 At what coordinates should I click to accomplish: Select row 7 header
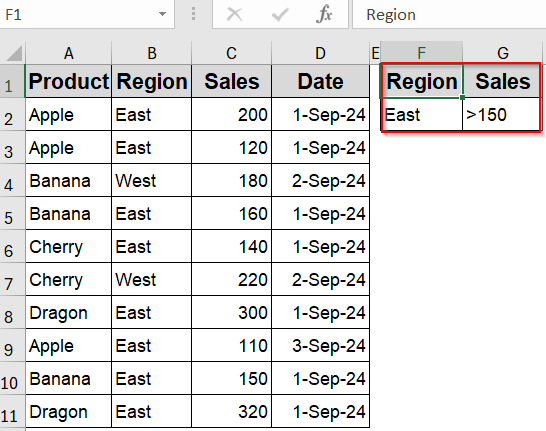pyautogui.click(x=13, y=279)
